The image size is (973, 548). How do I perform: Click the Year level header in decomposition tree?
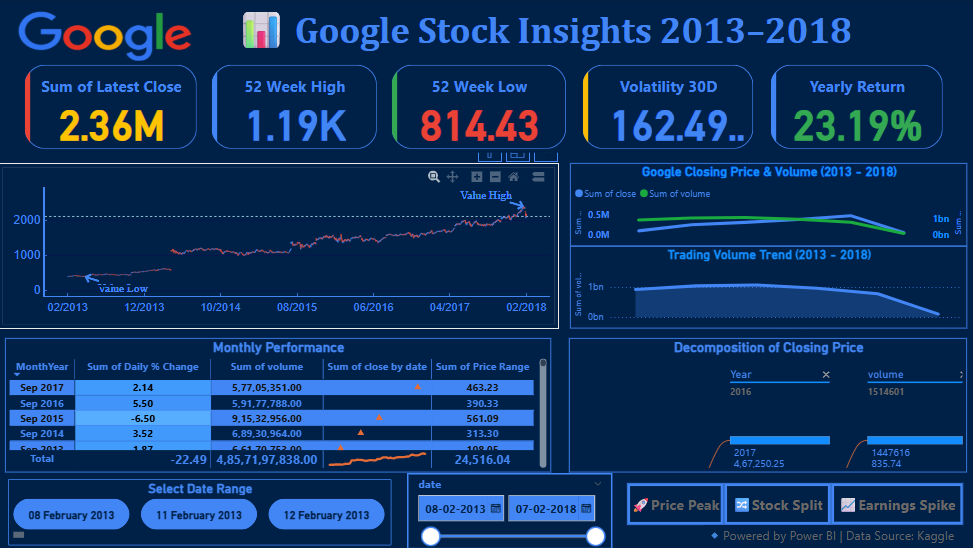tap(741, 374)
